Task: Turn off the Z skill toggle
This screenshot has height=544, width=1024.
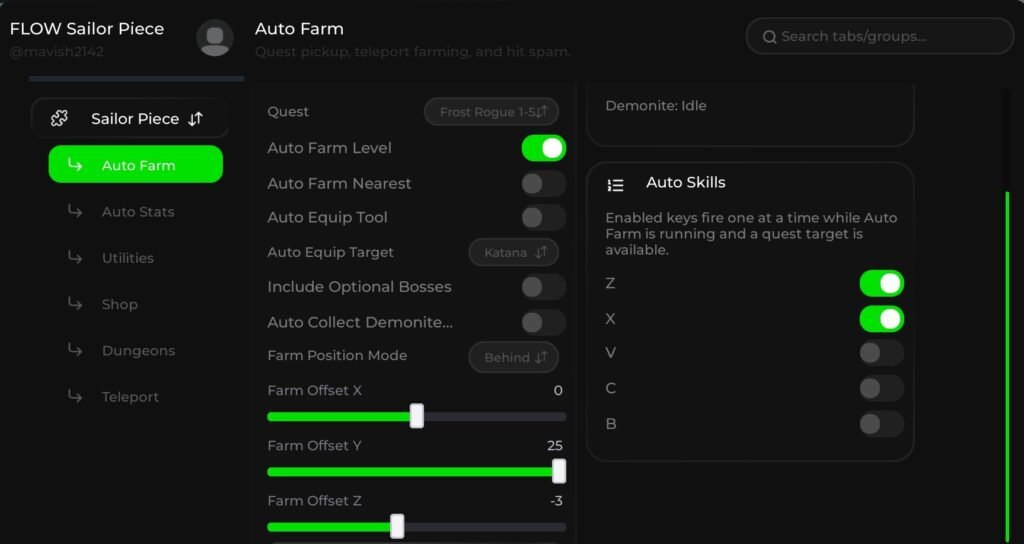Action: [881, 284]
